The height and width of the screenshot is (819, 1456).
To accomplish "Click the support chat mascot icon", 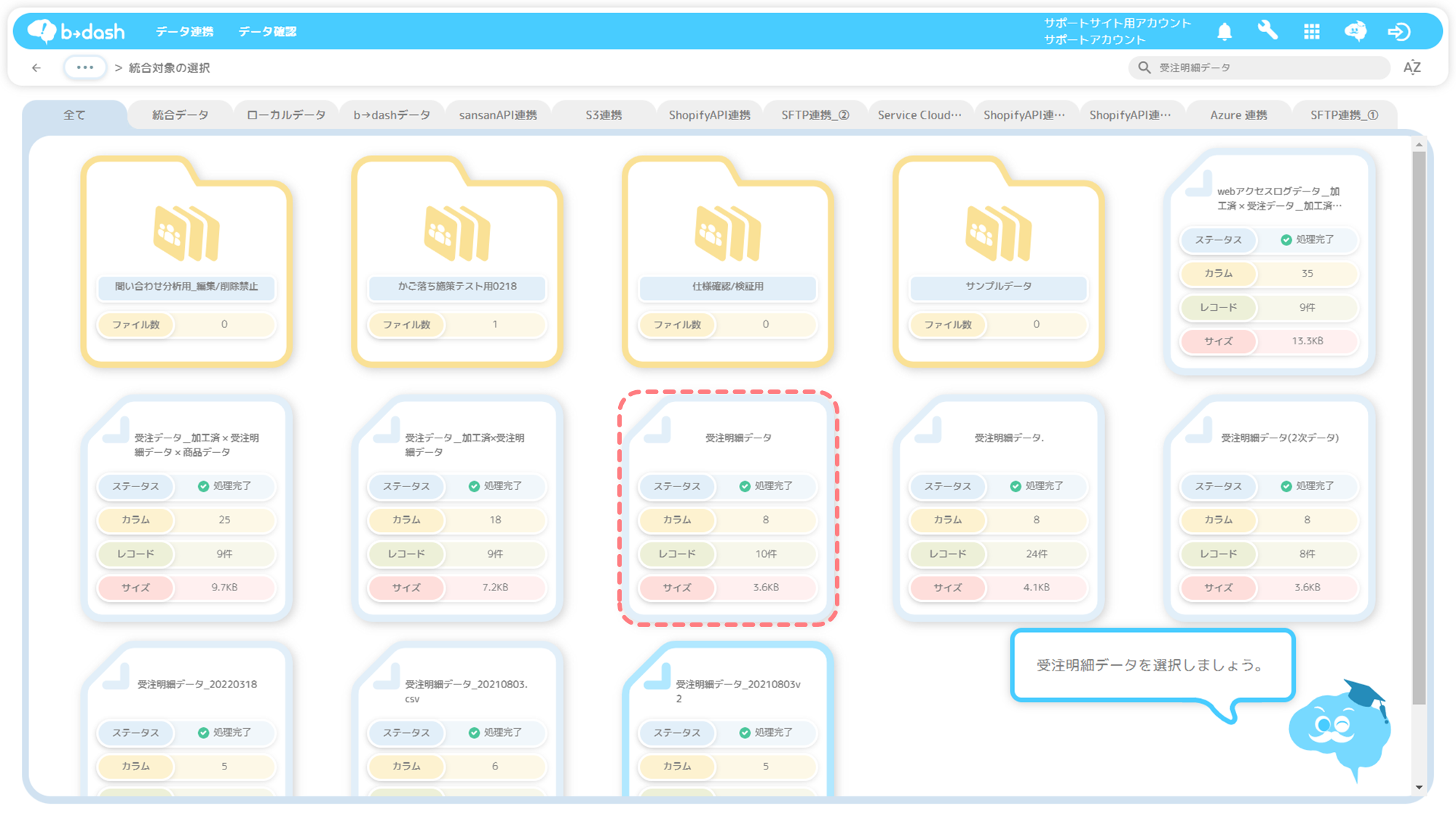I will (1356, 31).
